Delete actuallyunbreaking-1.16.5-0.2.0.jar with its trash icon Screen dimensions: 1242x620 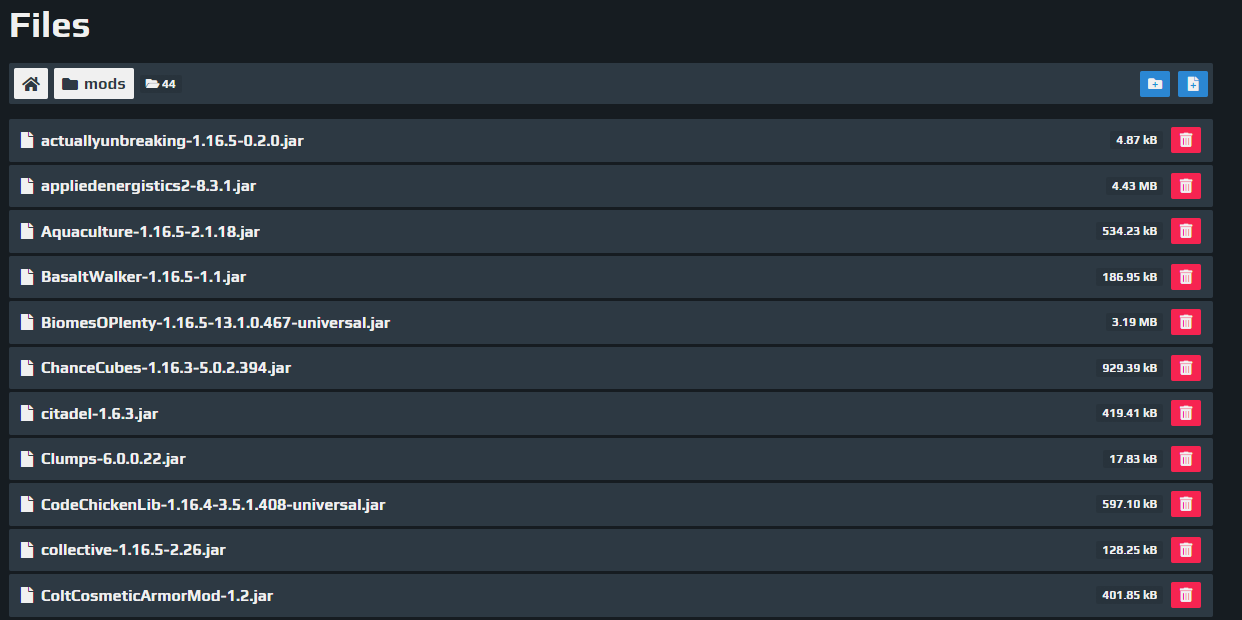1186,141
